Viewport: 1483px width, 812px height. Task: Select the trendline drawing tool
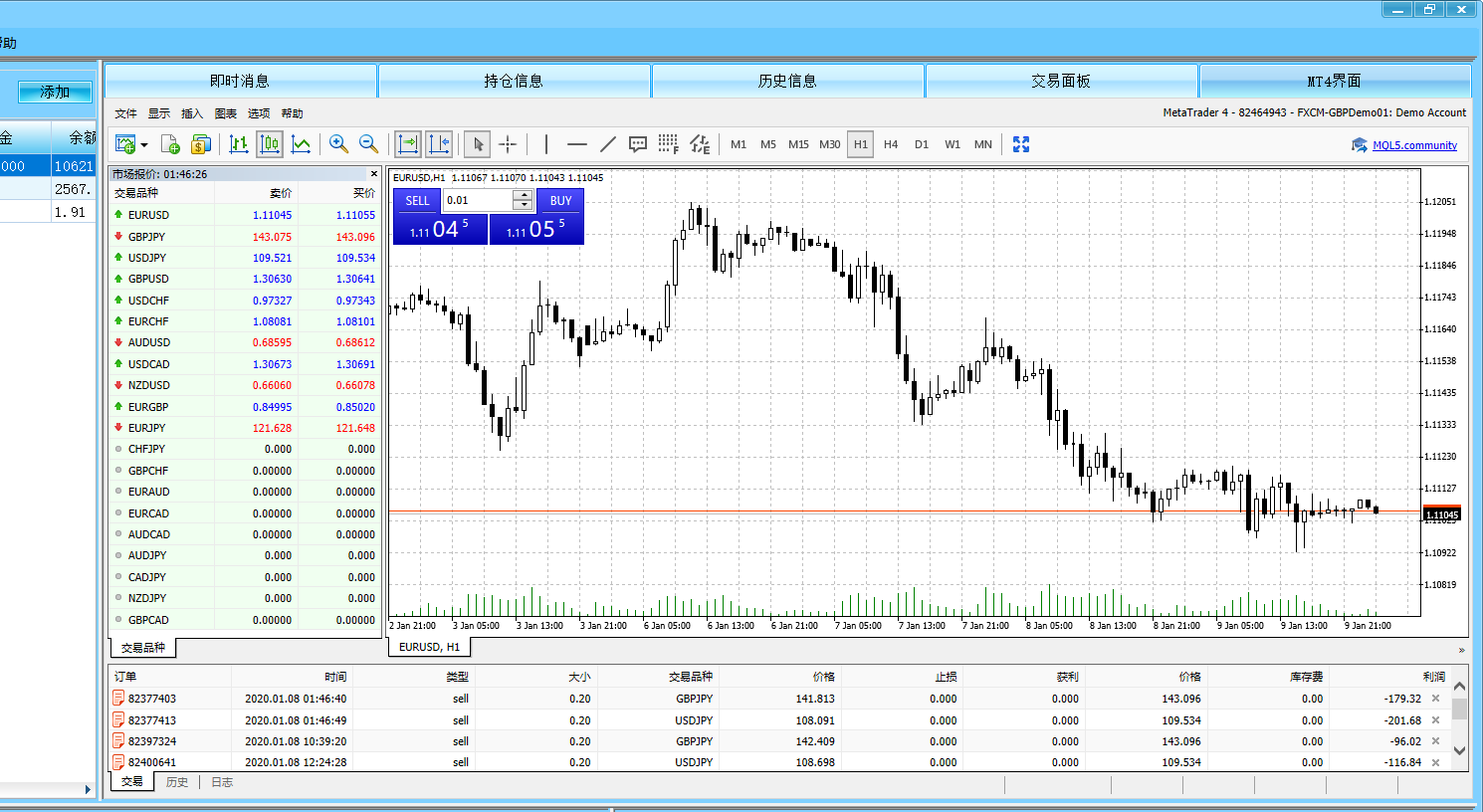608,144
